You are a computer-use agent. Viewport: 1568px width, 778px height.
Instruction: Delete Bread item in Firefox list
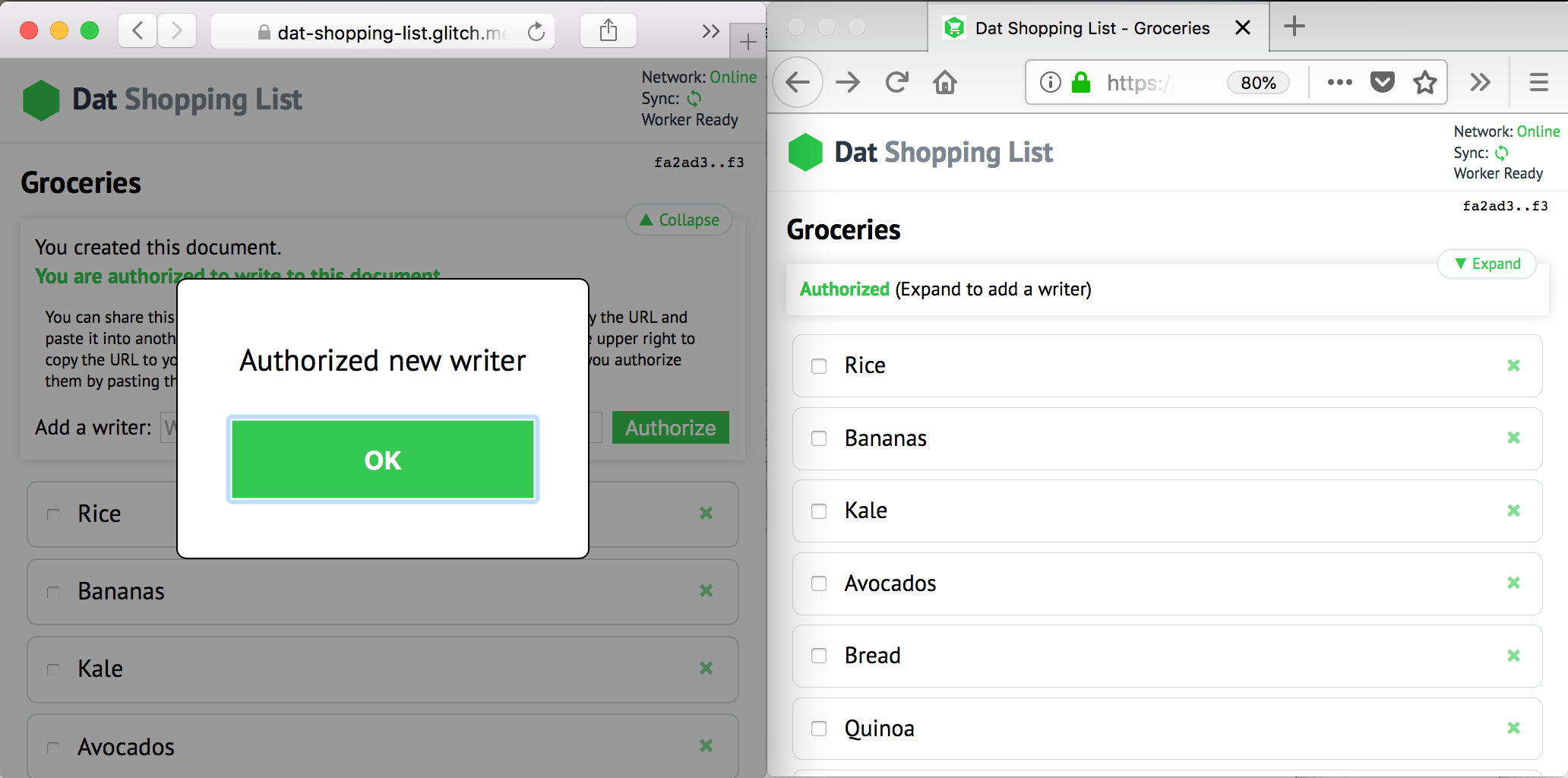click(1513, 656)
